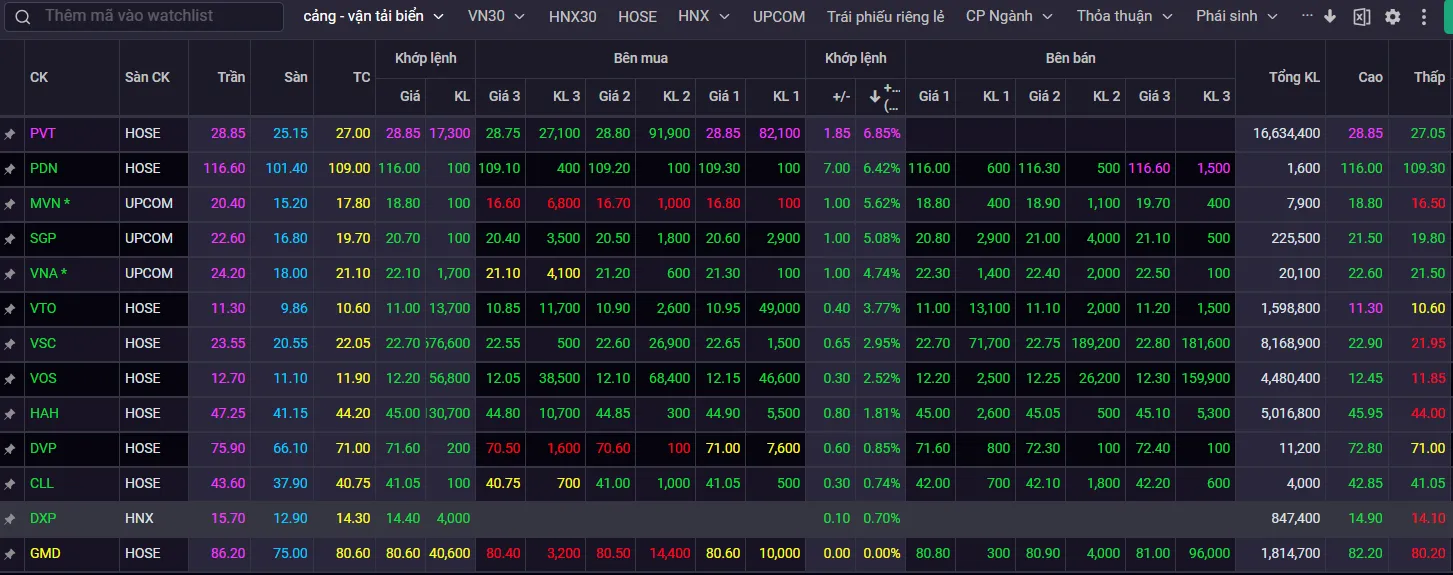Toggle the pin for DXP row
The height and width of the screenshot is (575, 1453).
(x=10, y=518)
